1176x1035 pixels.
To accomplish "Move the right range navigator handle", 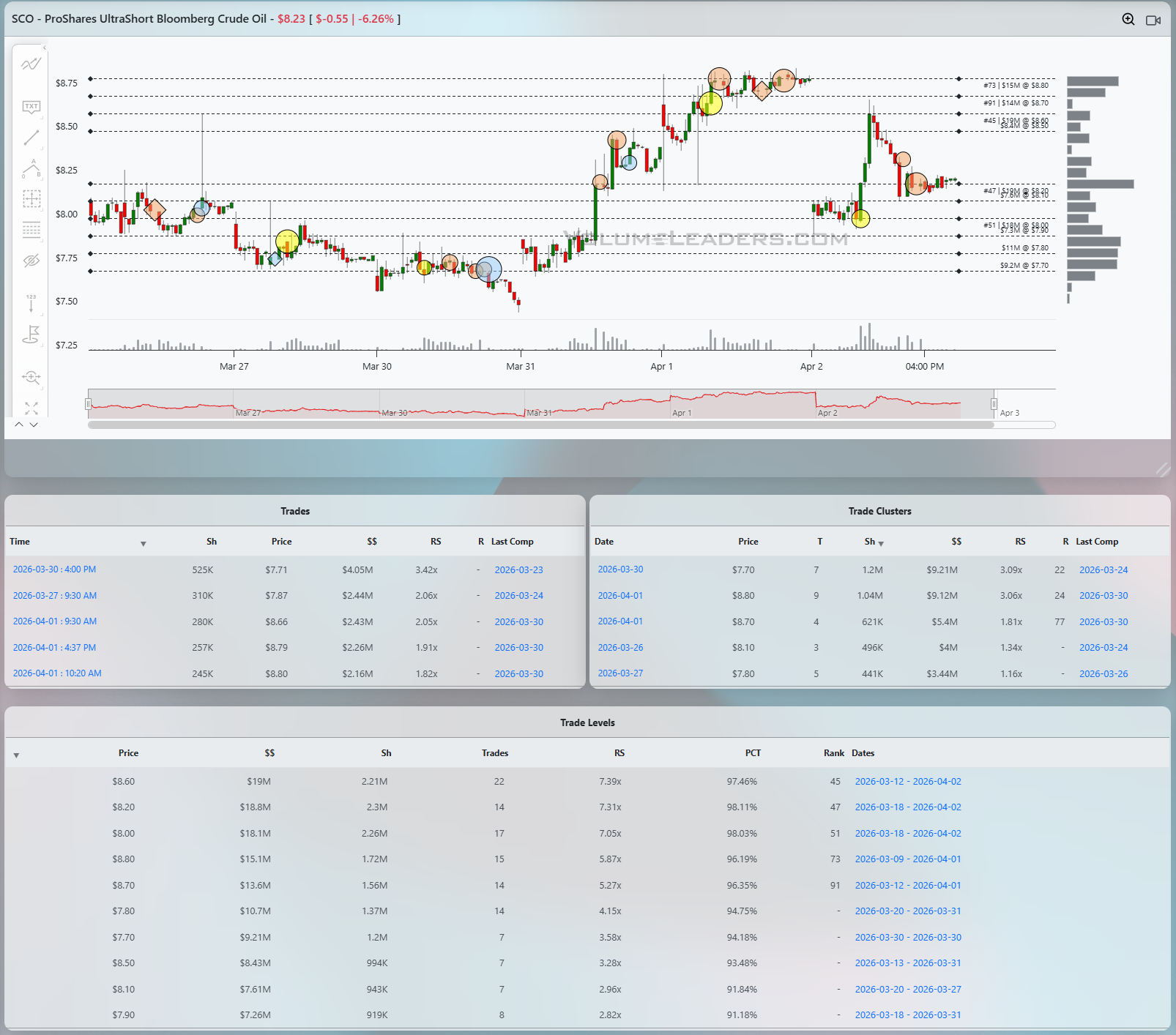I will (x=994, y=404).
